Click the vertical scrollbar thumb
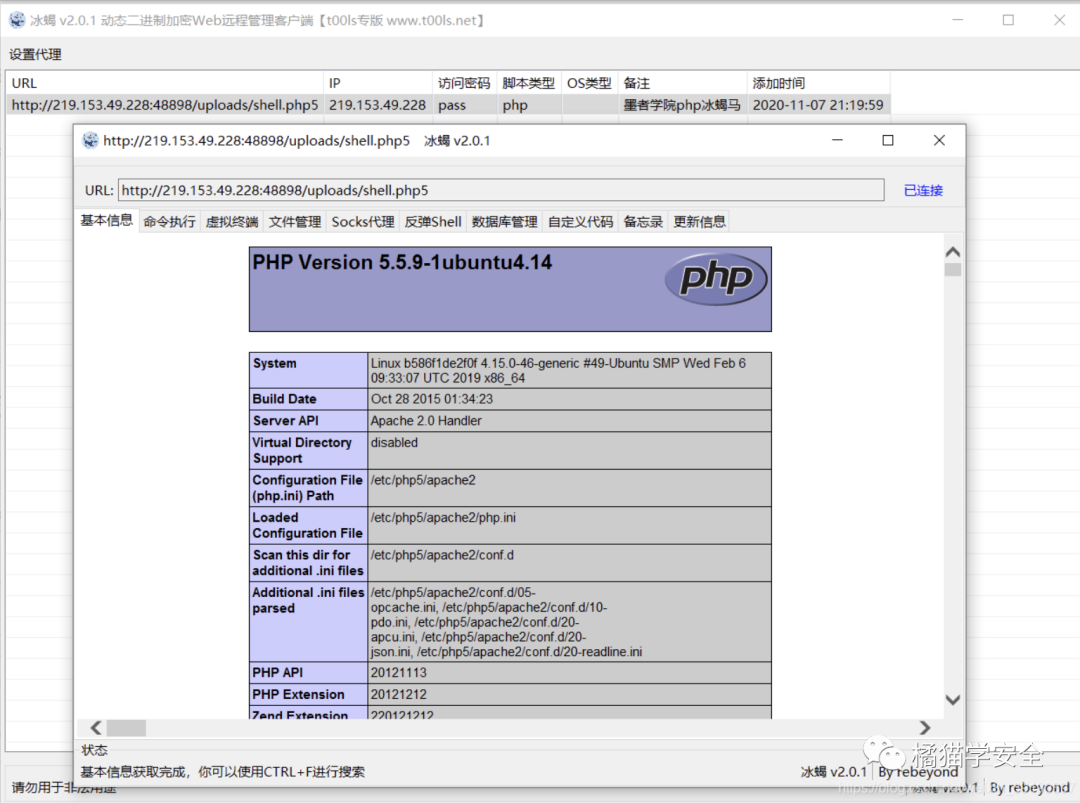1080x803 pixels. (x=953, y=270)
